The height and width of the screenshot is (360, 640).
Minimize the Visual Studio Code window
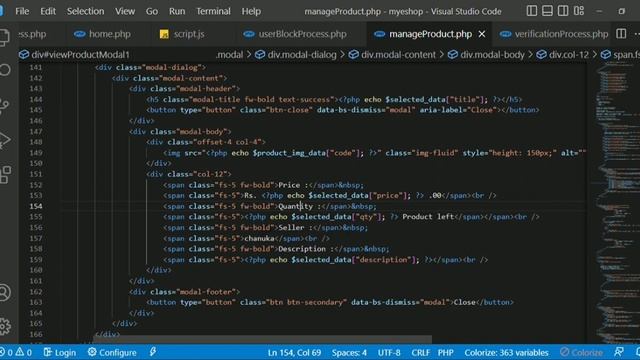(x=599, y=11)
